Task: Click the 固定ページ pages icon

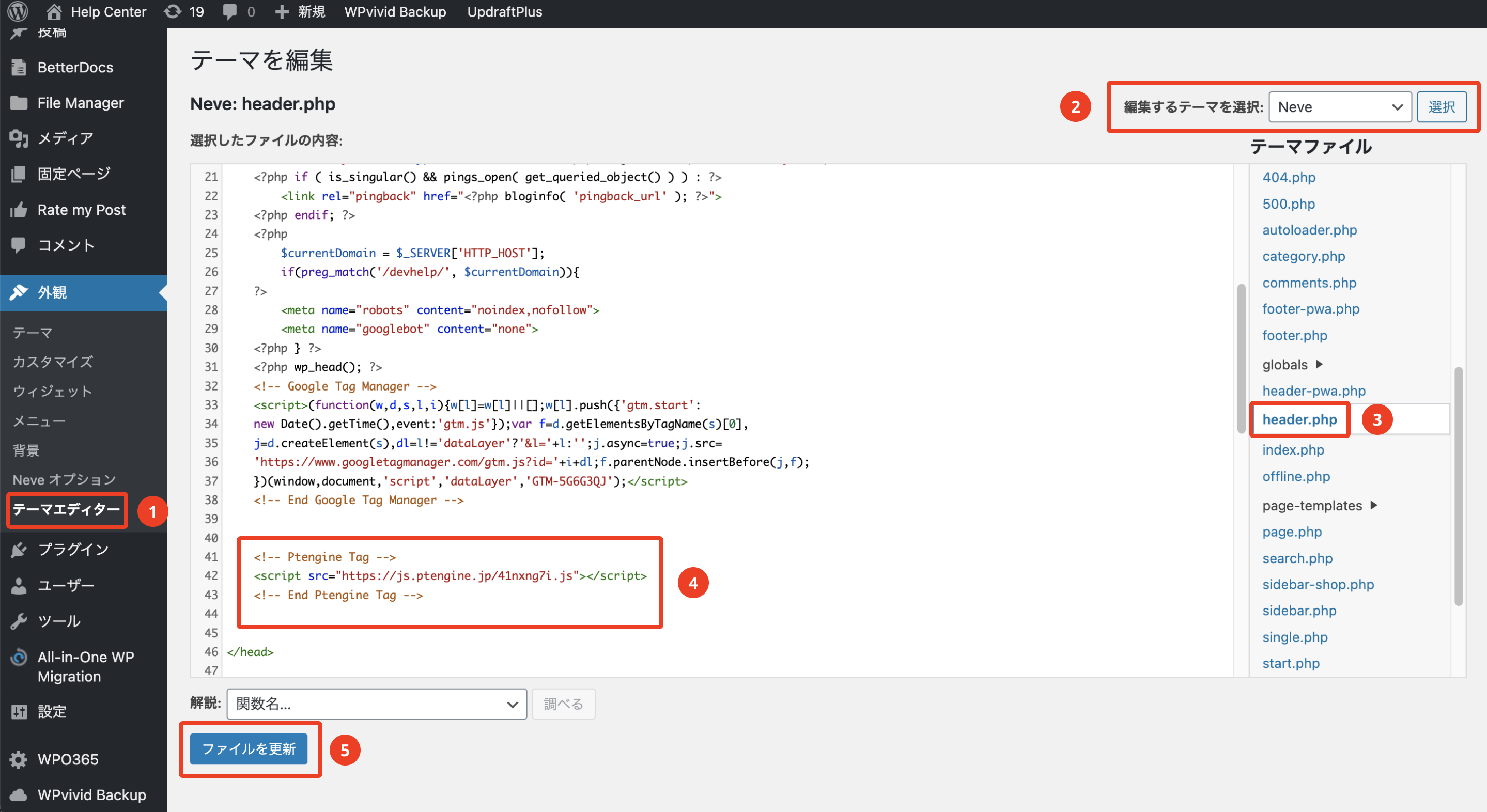Action: (x=19, y=174)
